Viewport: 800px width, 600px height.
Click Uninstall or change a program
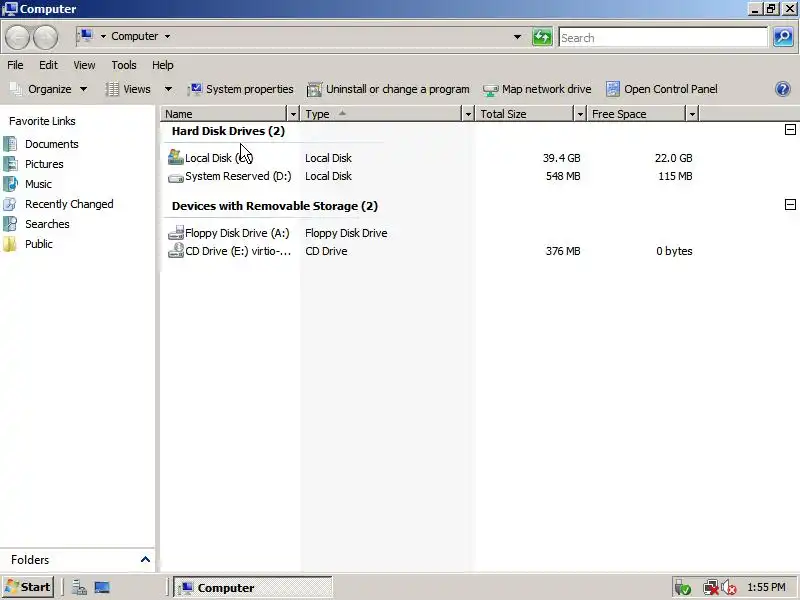coord(388,89)
